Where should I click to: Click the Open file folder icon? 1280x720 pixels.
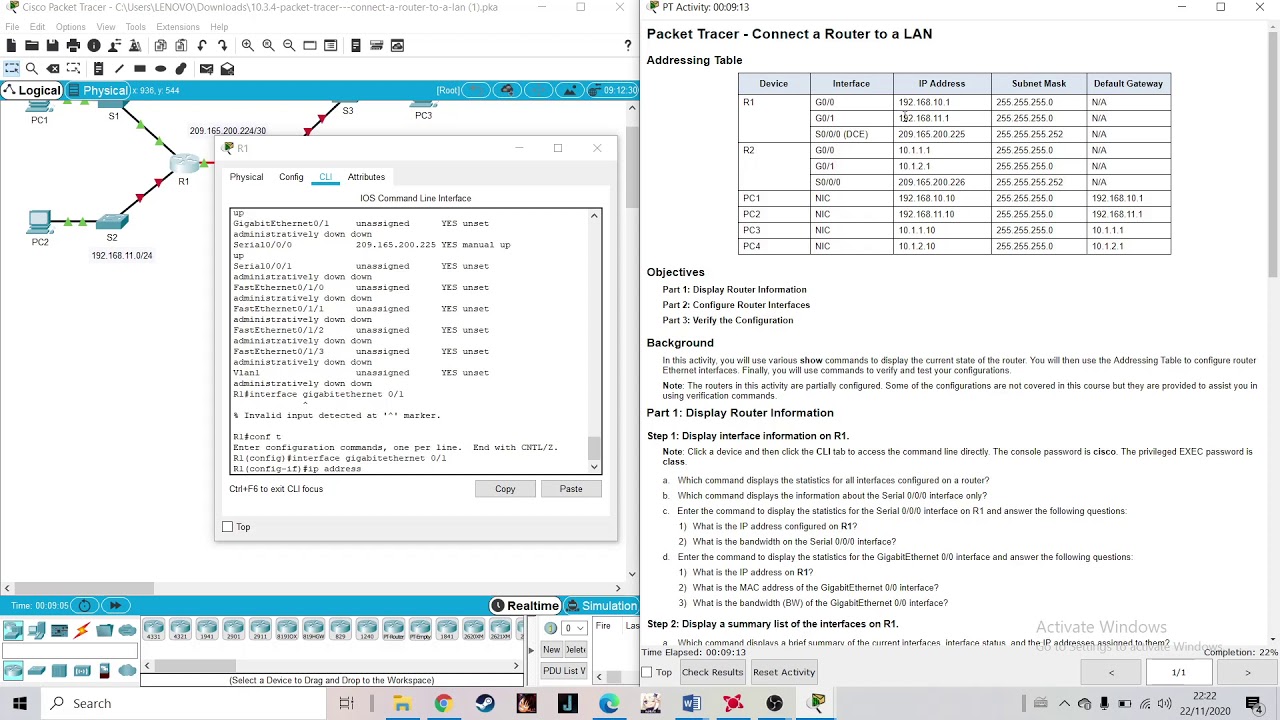tap(32, 45)
